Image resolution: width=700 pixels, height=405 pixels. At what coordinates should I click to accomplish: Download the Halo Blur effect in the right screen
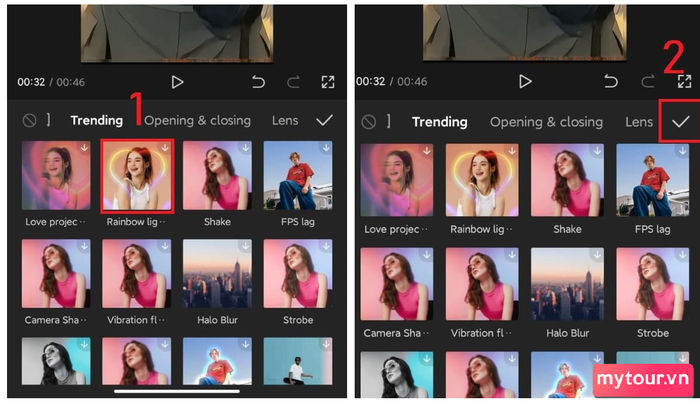[597, 255]
